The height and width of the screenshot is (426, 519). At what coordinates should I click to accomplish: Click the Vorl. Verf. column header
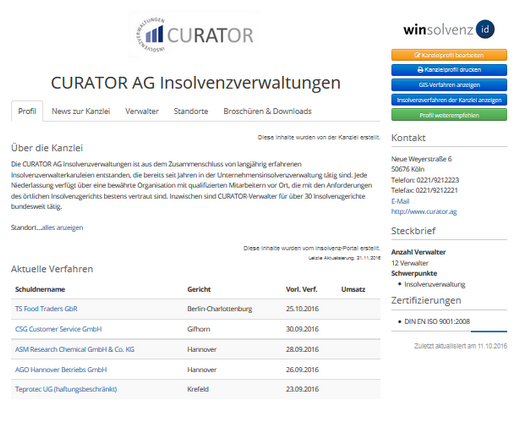tap(301, 289)
